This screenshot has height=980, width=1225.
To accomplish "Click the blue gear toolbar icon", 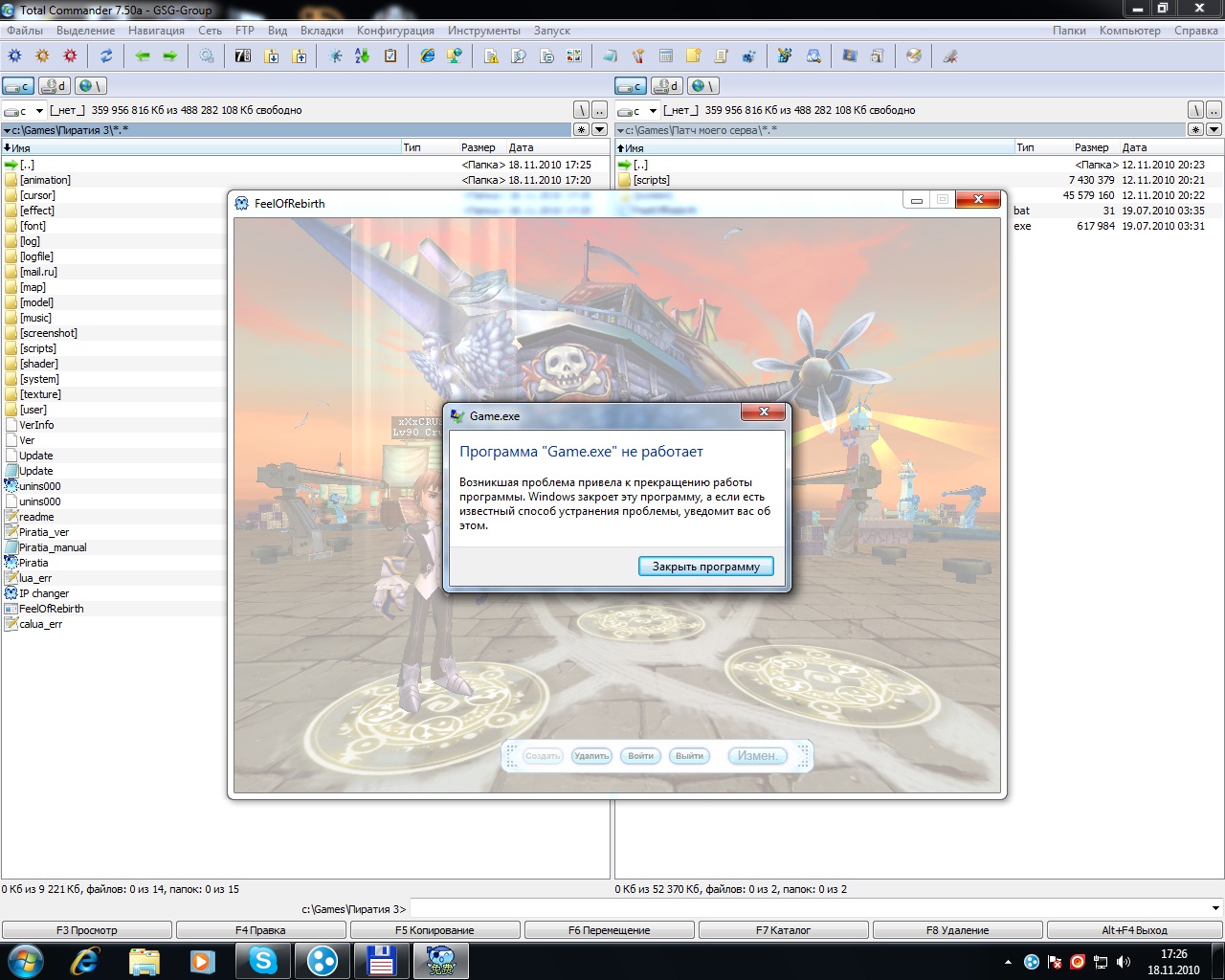I will coord(14,56).
